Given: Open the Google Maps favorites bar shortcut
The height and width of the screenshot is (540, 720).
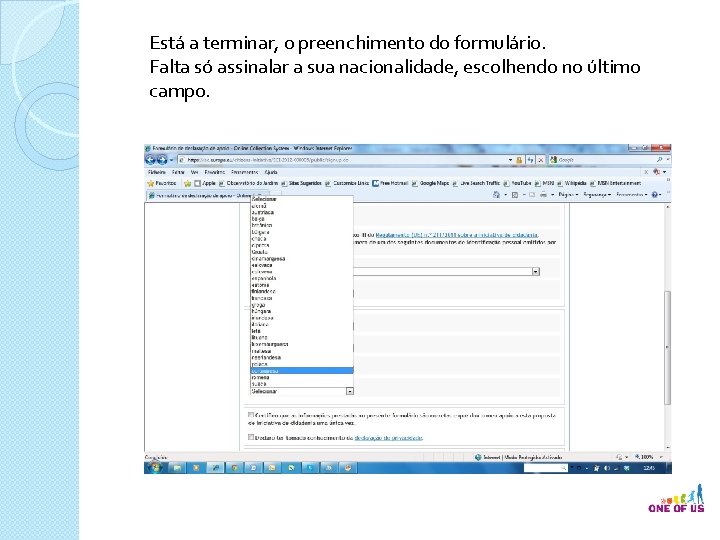Looking at the screenshot, I should (x=431, y=183).
